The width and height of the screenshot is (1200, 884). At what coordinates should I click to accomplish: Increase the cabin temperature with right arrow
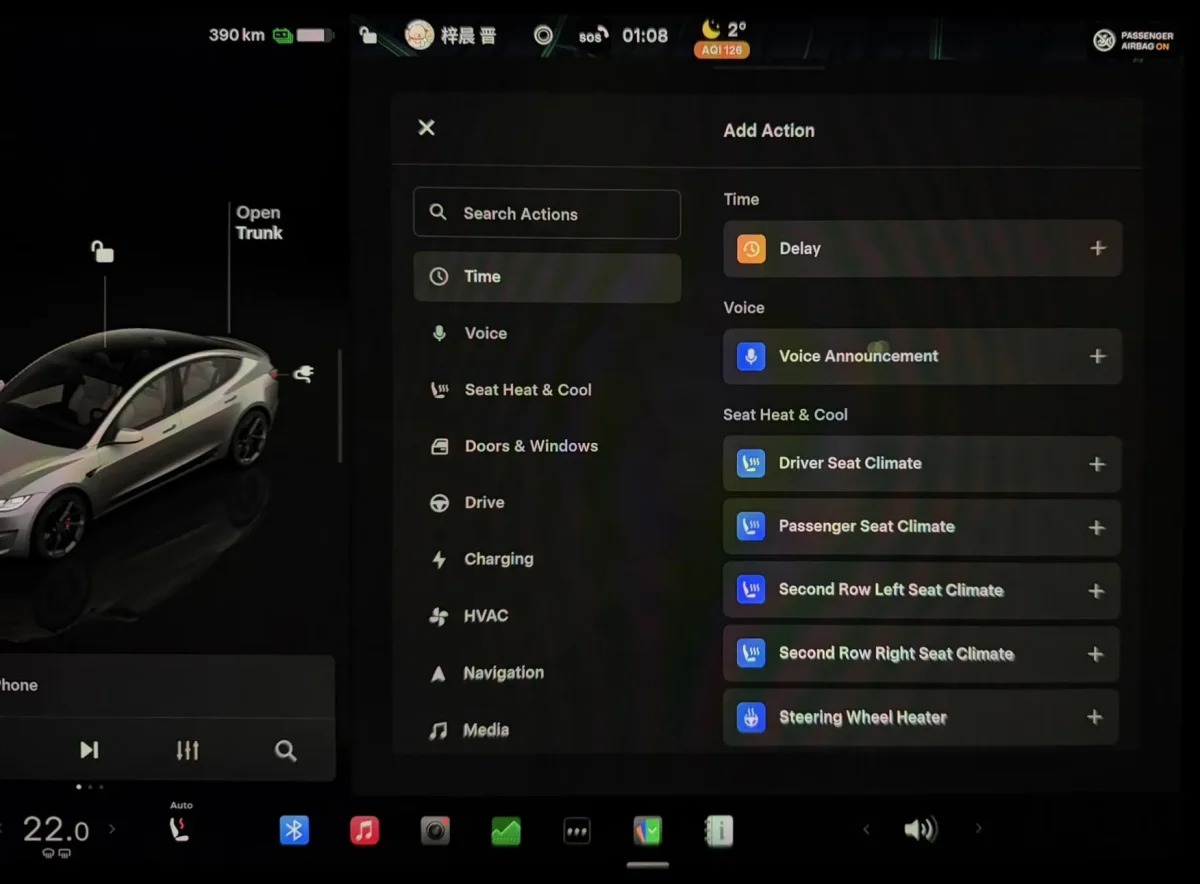point(112,829)
